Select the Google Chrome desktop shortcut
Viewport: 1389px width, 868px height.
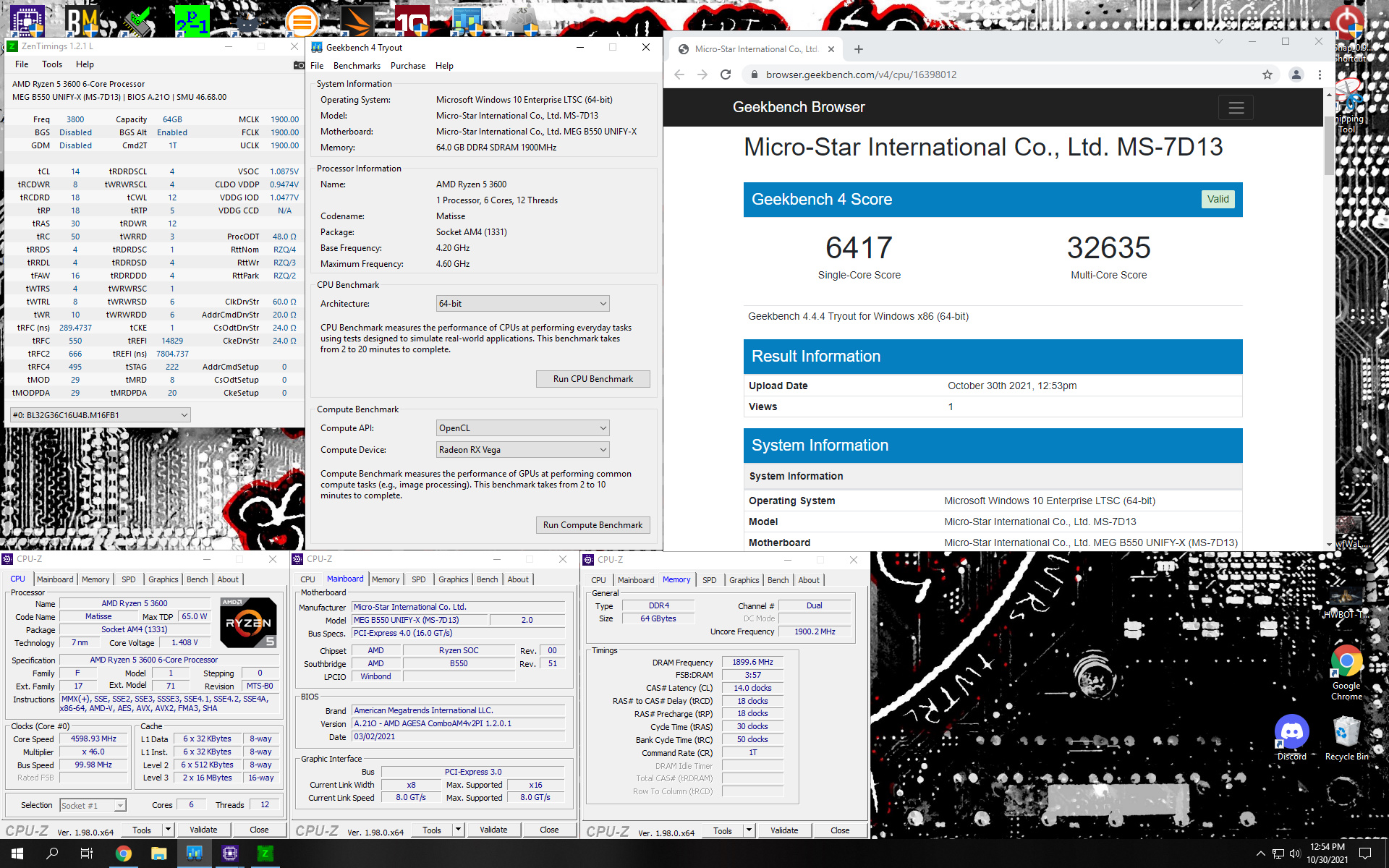coord(1346,672)
